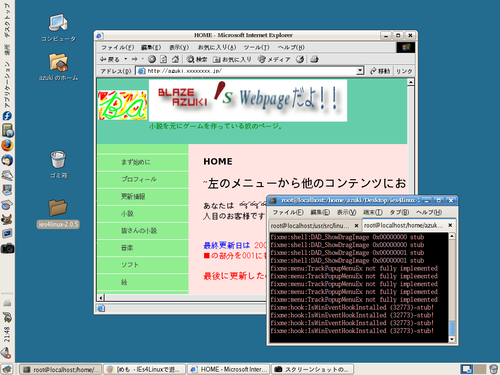
Task: Click the taskbar button root@localhost:/home/...
Action: pos(60,369)
